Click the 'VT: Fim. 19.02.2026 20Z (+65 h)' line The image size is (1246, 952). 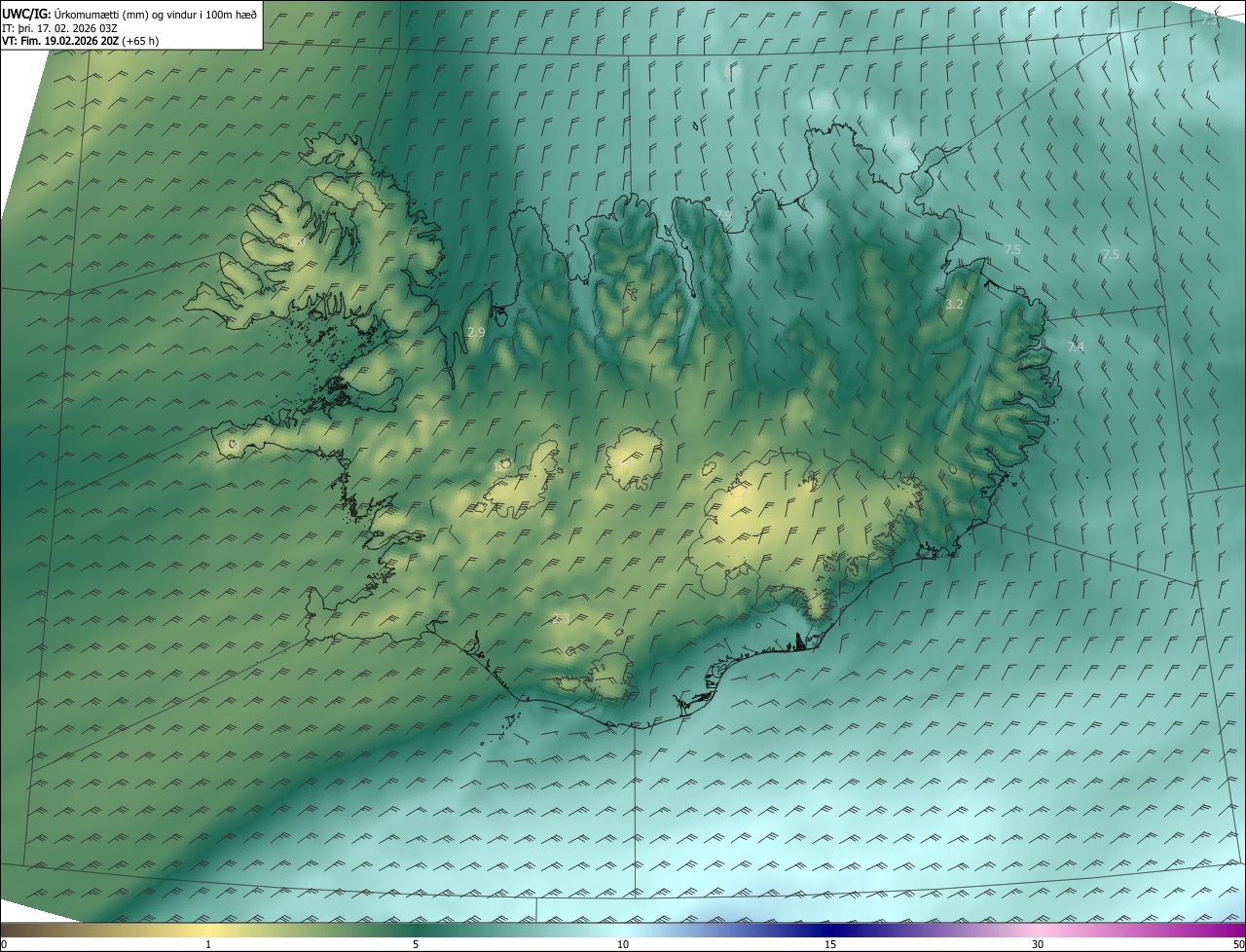coord(80,41)
